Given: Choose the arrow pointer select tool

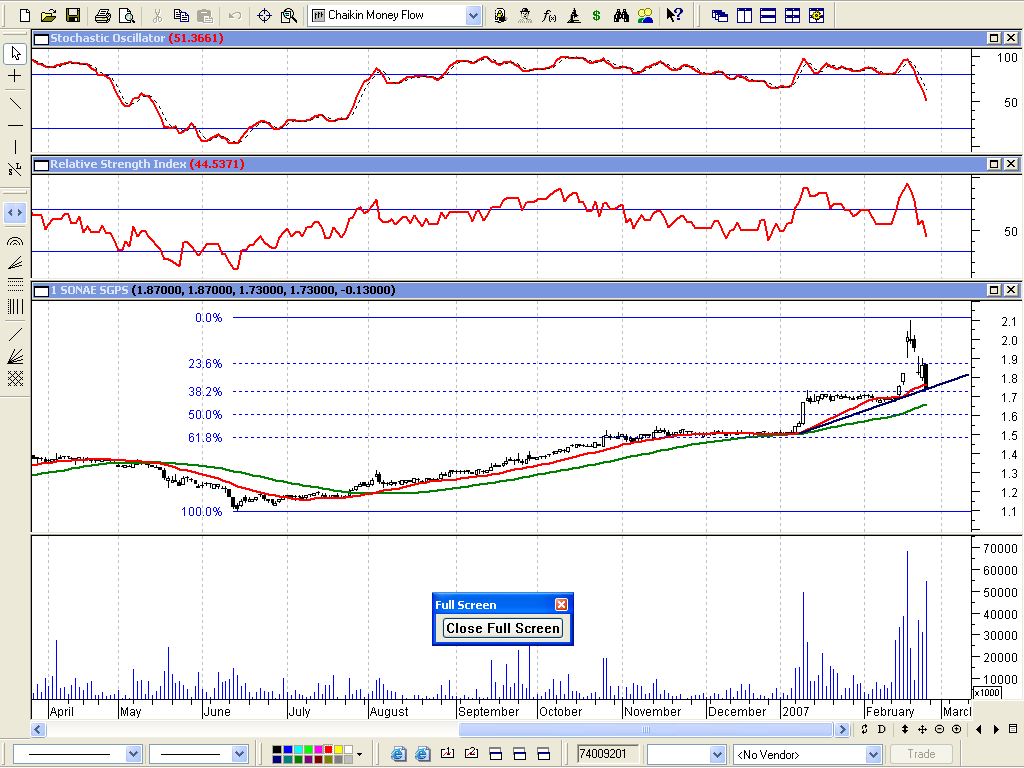Looking at the screenshot, I should click(x=15, y=53).
